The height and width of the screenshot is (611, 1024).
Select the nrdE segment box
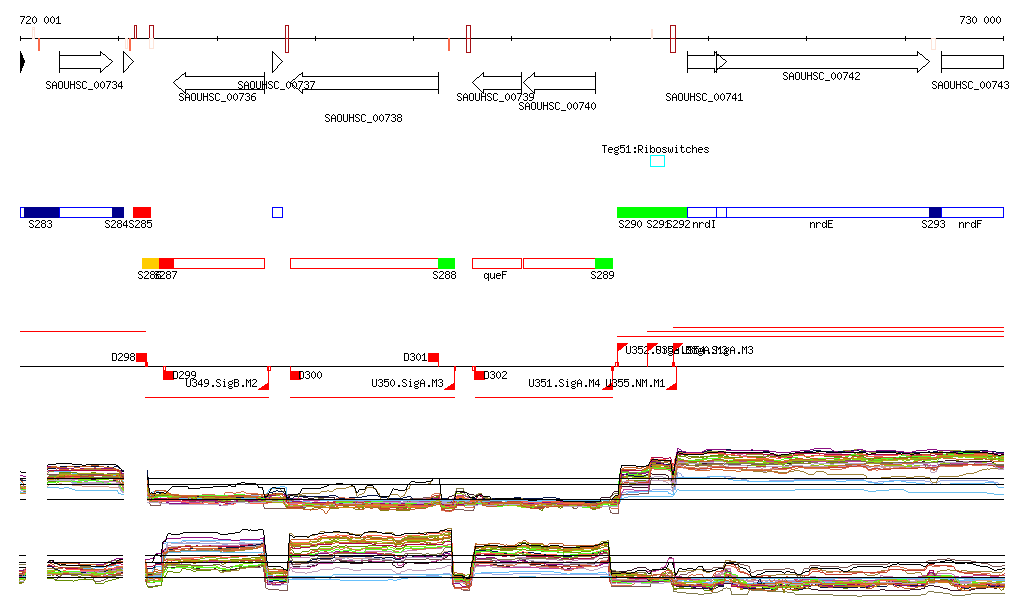point(827,212)
